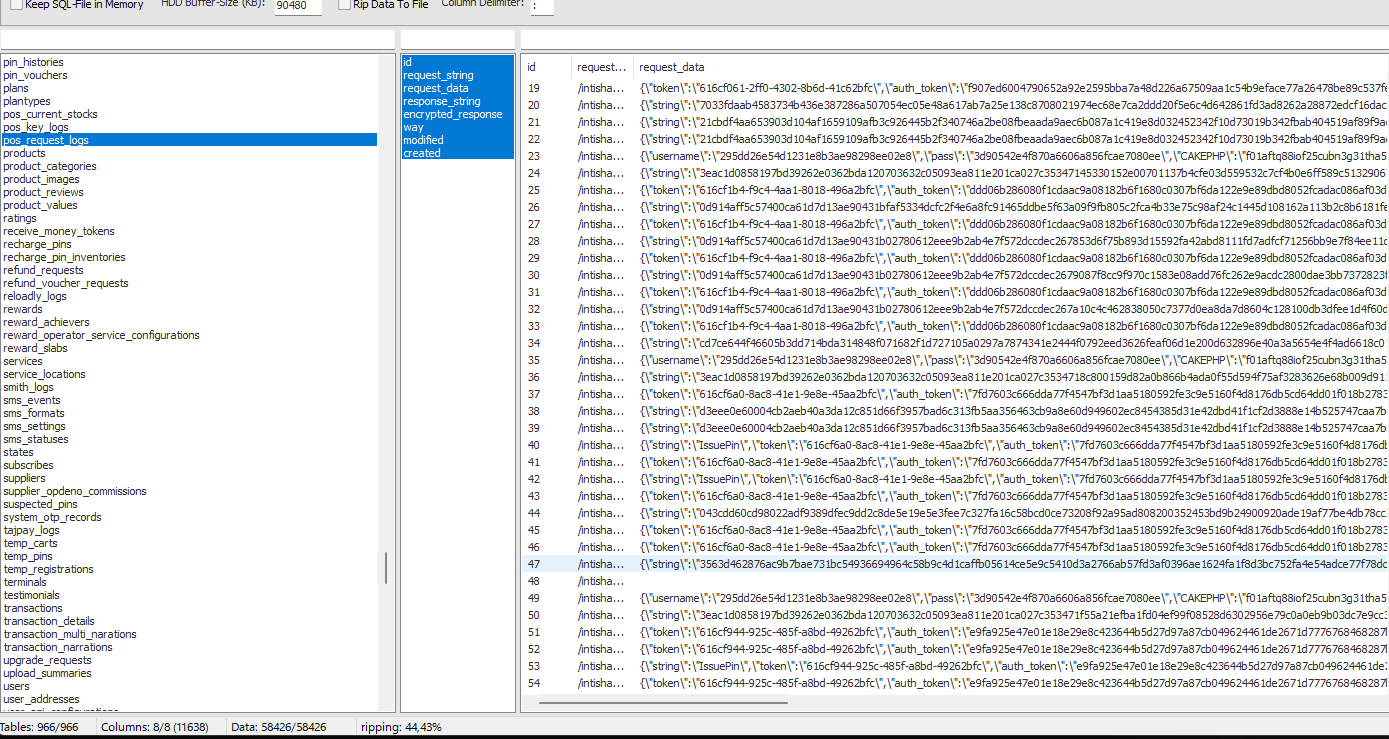Click the truncated request… column header
Viewport: 1389px width, 739px height.
(x=602, y=67)
